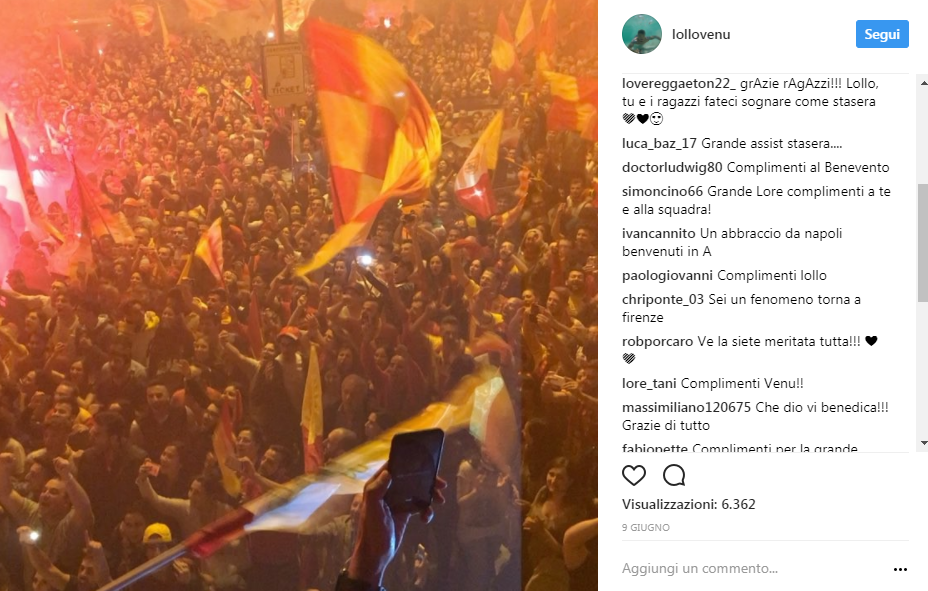928x591 pixels.
Task: Visit doctorludwig80 profile link
Action: [672, 167]
